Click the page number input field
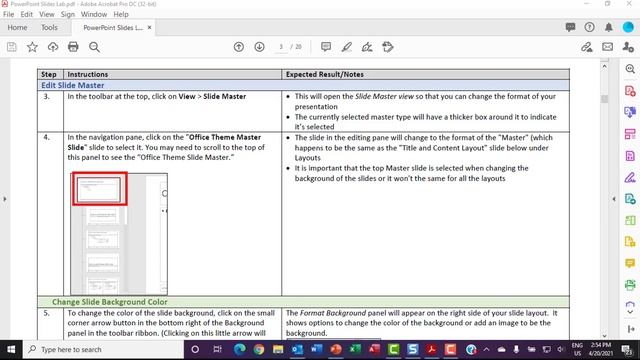640x360 pixels. (281, 47)
